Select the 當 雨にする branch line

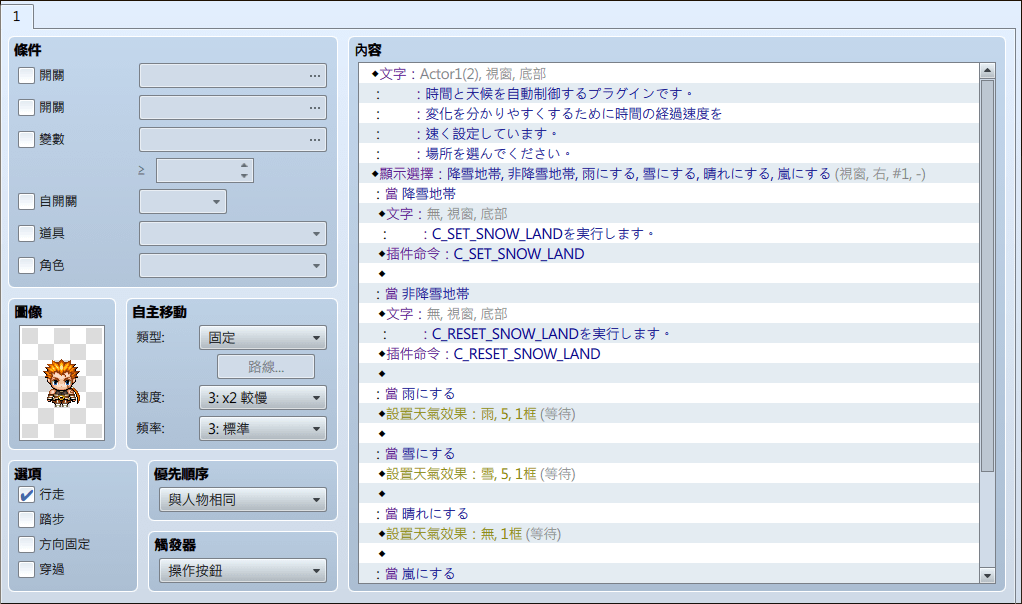[x=669, y=394]
